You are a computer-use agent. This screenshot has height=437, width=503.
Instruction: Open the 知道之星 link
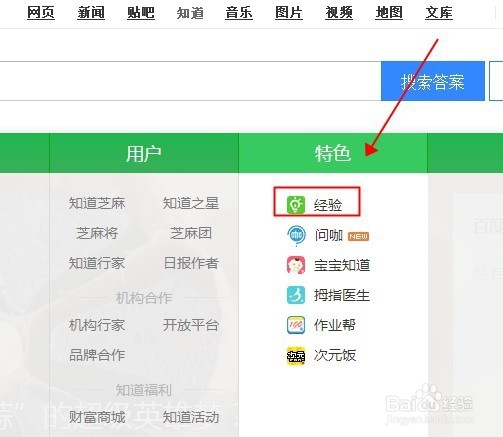click(191, 203)
